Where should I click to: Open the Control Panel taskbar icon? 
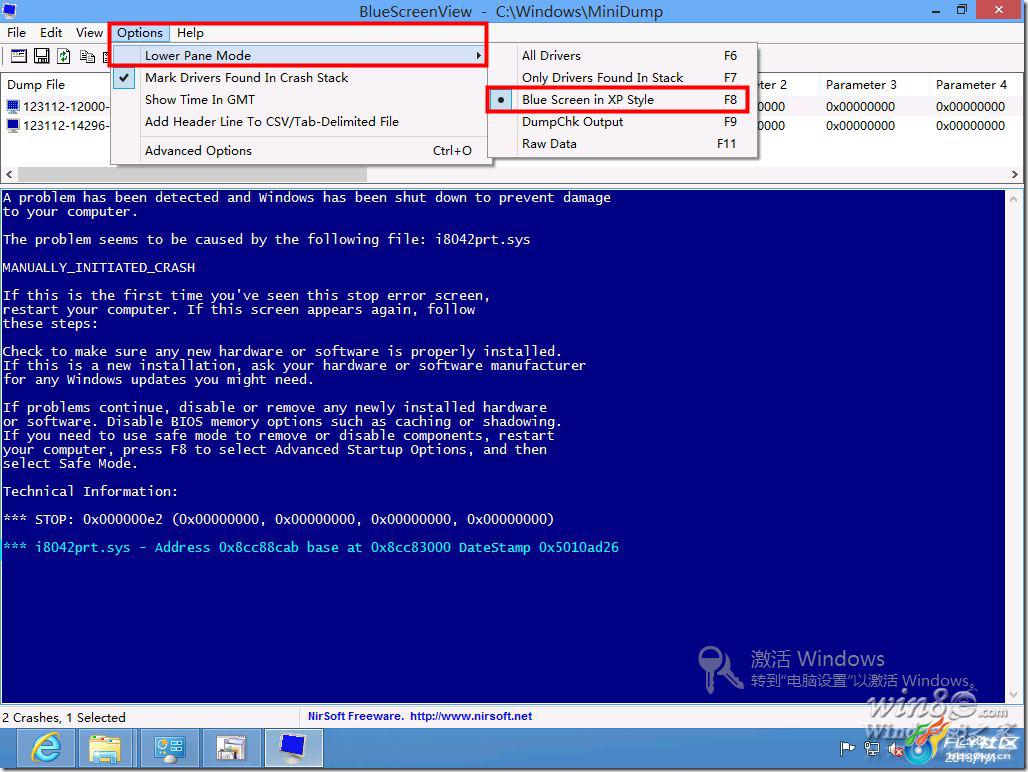point(168,748)
